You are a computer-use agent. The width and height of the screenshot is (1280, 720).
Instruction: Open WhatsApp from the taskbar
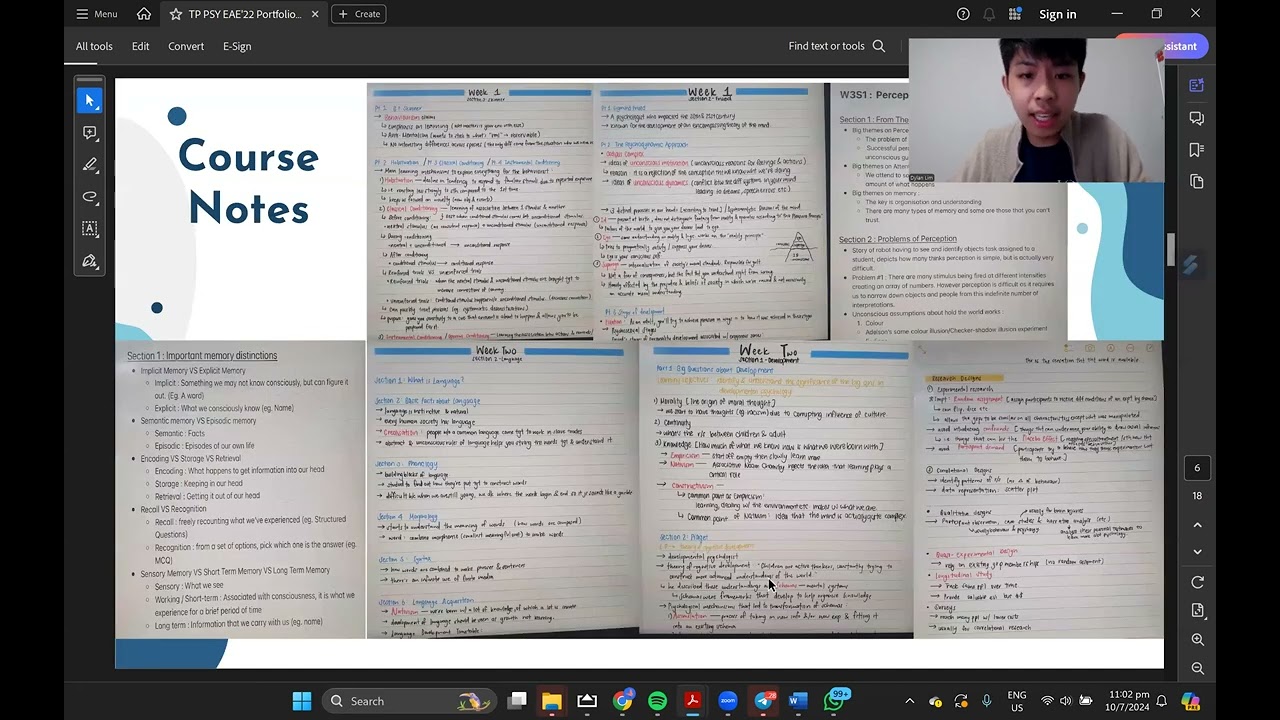pos(835,701)
